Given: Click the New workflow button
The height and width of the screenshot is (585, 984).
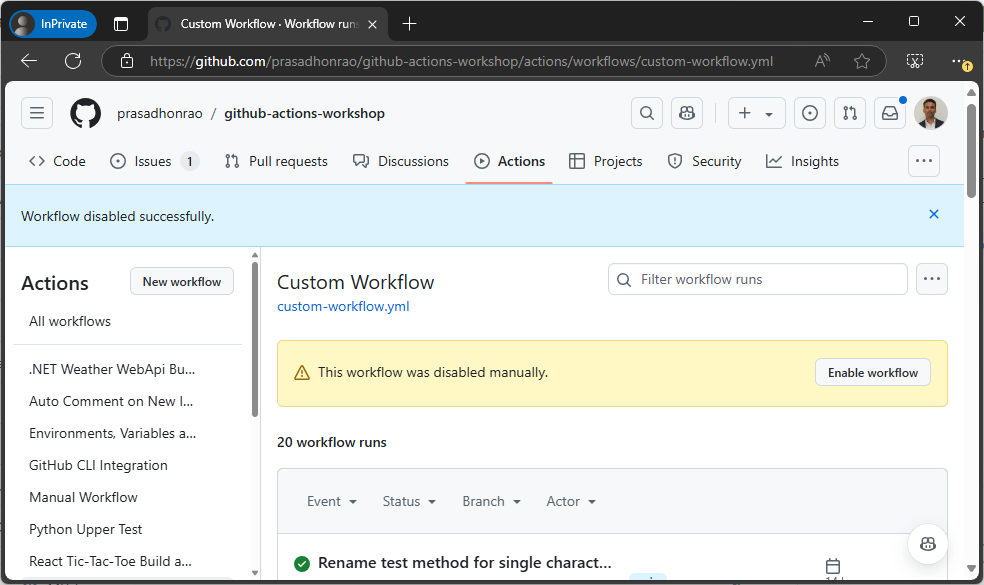Looking at the screenshot, I should tap(182, 281).
